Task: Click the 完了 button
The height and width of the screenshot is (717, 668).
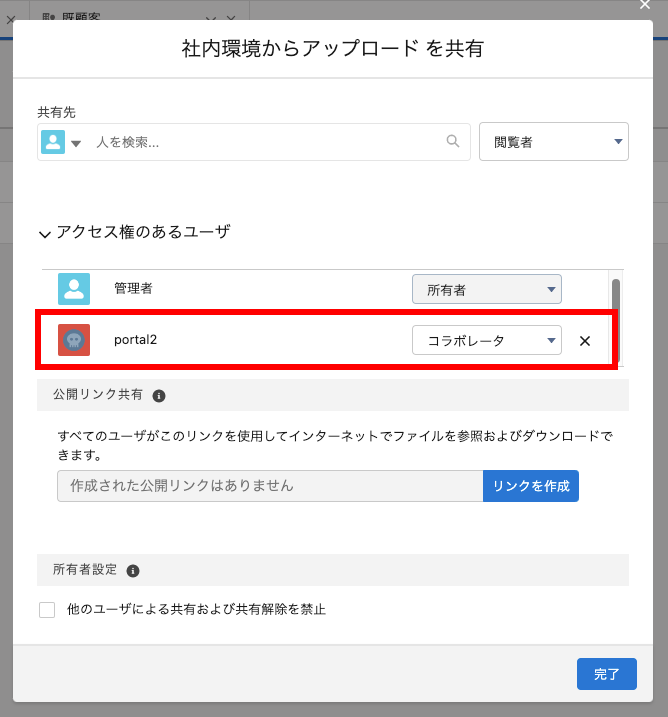Action: pos(606,674)
